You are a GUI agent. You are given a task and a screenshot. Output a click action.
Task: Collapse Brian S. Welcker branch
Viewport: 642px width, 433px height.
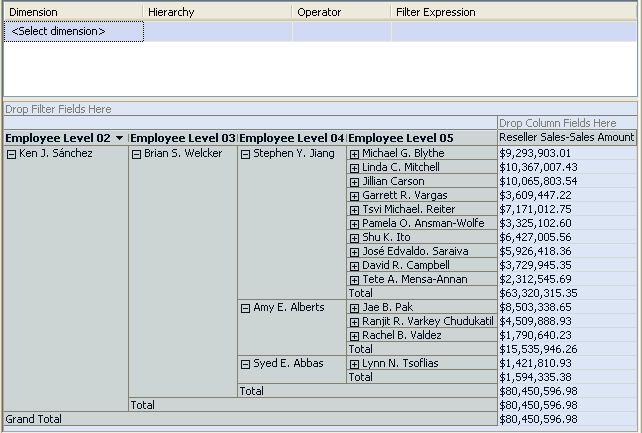(137, 154)
